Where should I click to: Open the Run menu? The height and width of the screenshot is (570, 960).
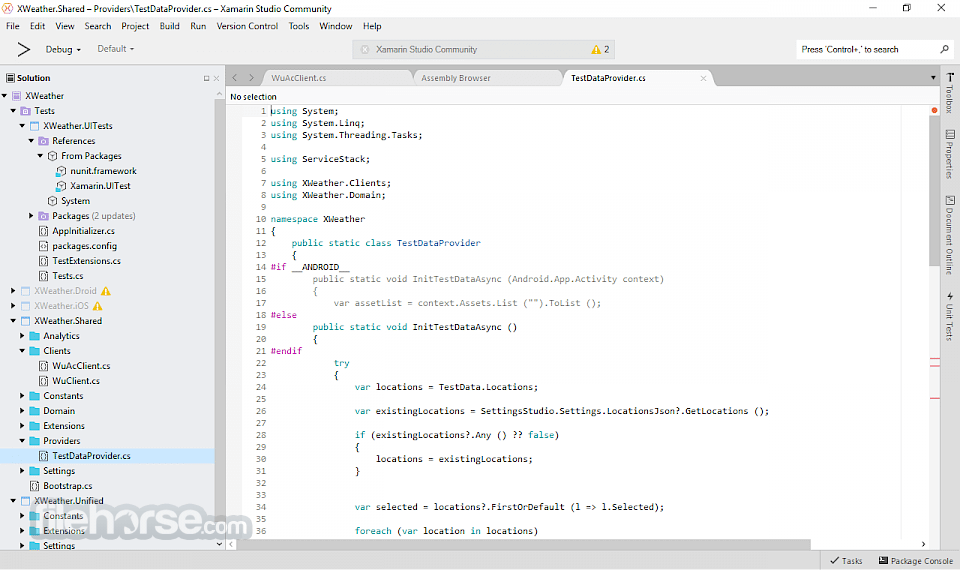[x=198, y=26]
